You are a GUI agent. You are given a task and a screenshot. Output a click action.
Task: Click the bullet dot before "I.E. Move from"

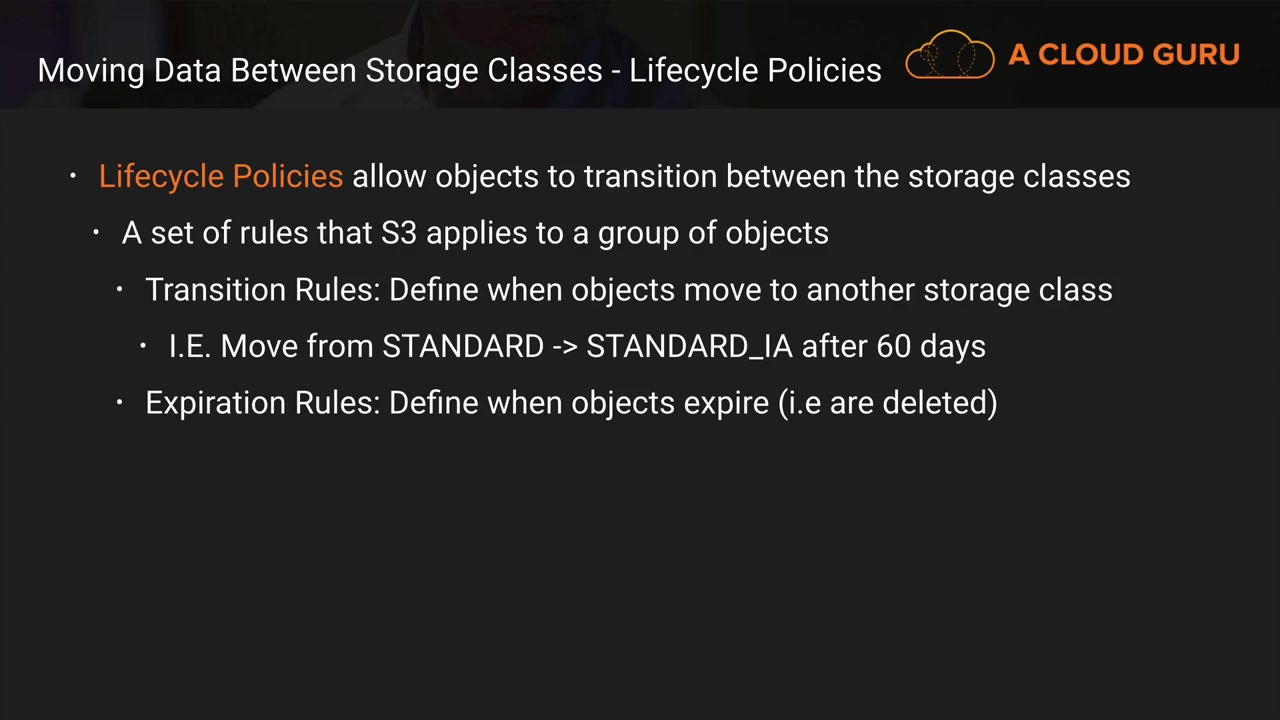[x=144, y=346]
